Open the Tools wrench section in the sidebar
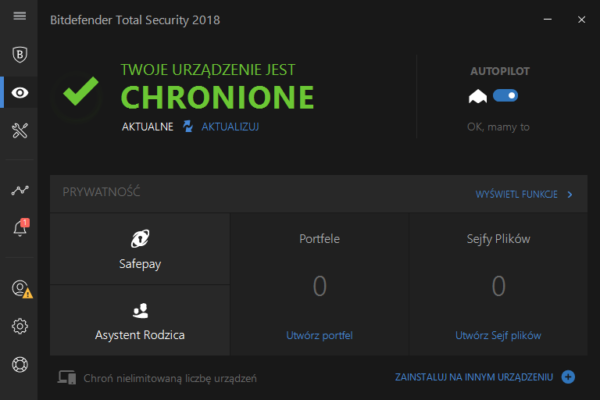600x400 pixels. pyautogui.click(x=20, y=131)
